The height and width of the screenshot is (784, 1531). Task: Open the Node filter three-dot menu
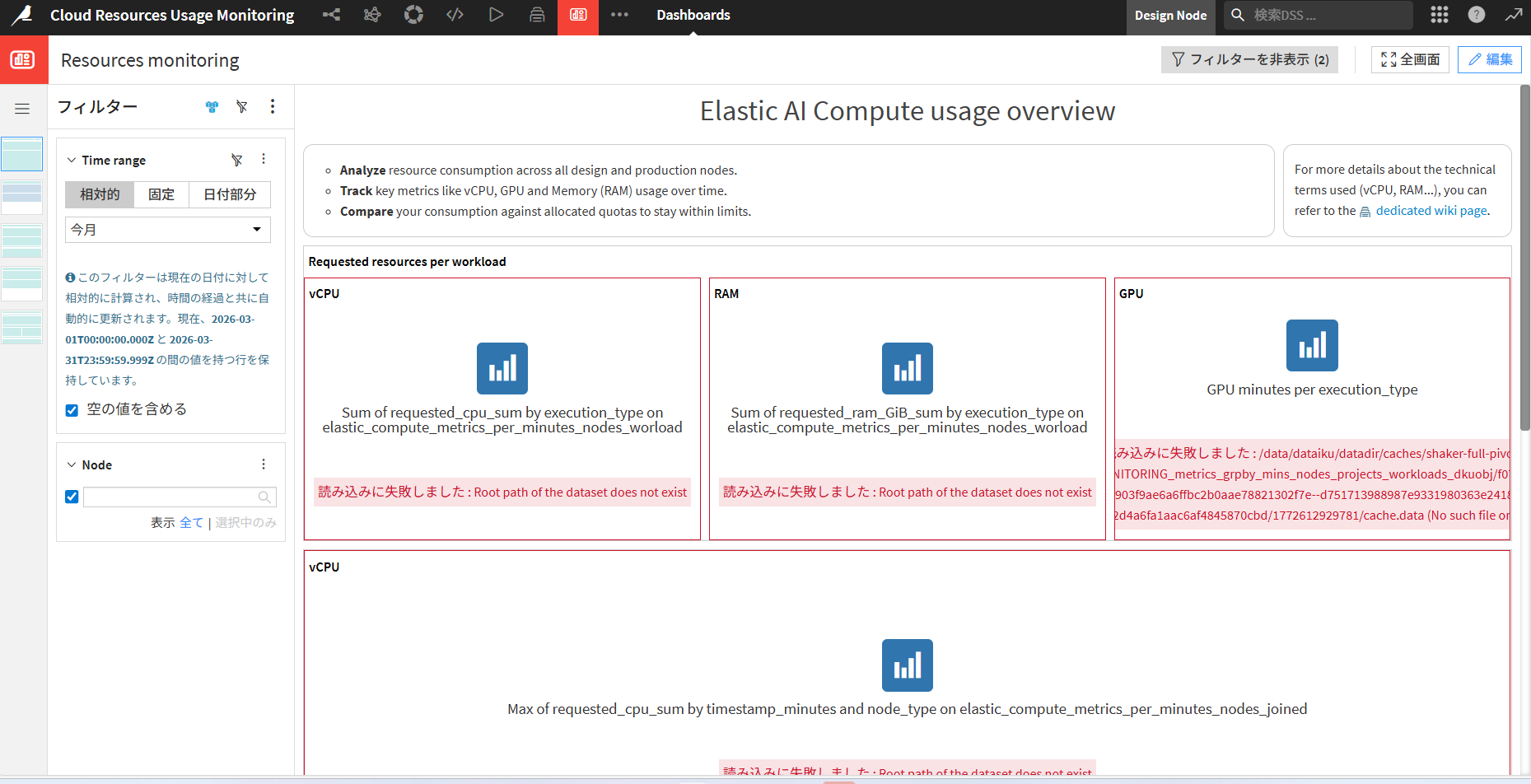pyautogui.click(x=264, y=464)
